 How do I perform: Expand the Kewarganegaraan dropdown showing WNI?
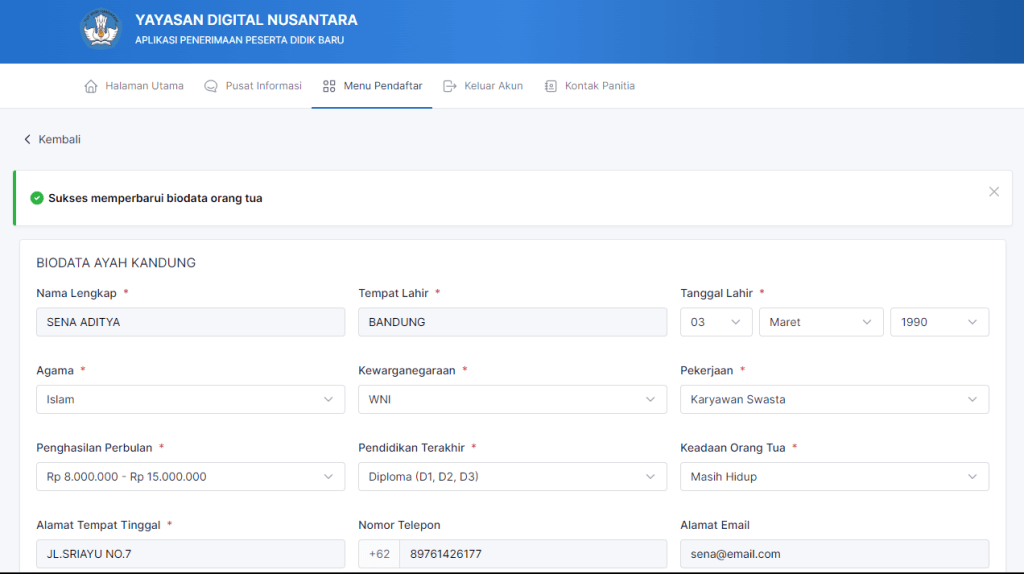pyautogui.click(x=512, y=399)
